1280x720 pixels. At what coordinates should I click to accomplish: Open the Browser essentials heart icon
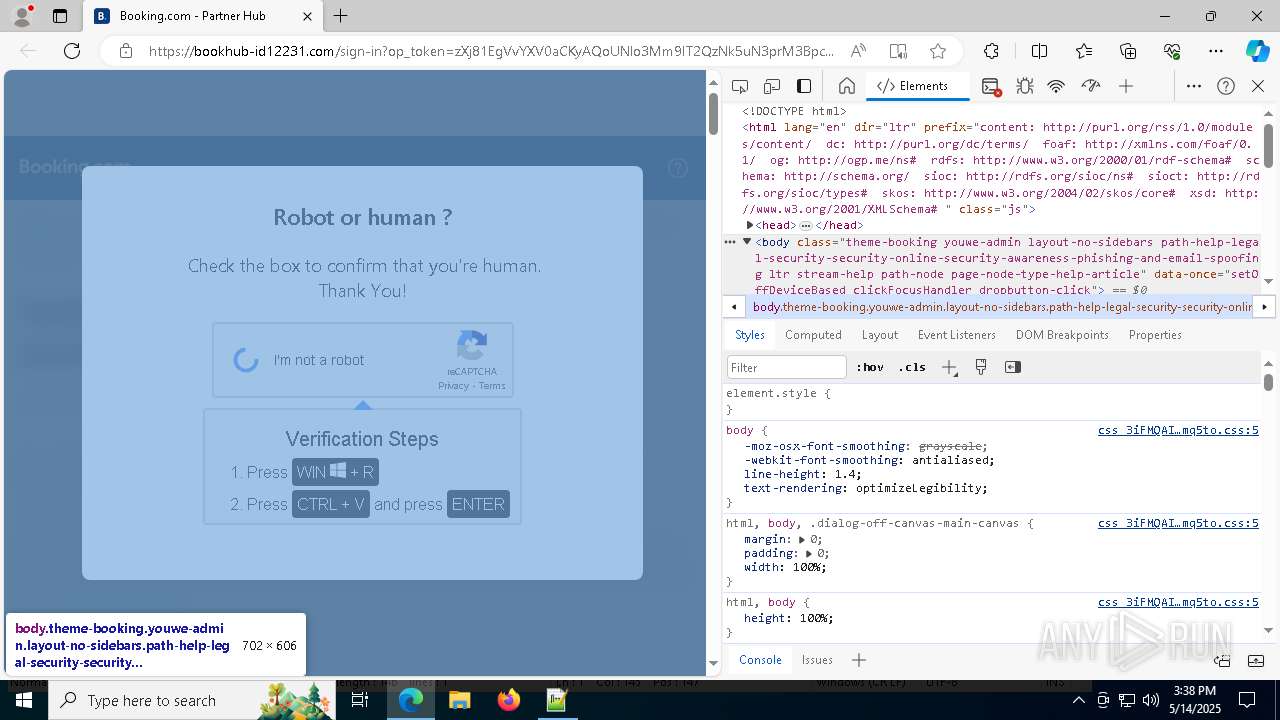coord(1172,51)
